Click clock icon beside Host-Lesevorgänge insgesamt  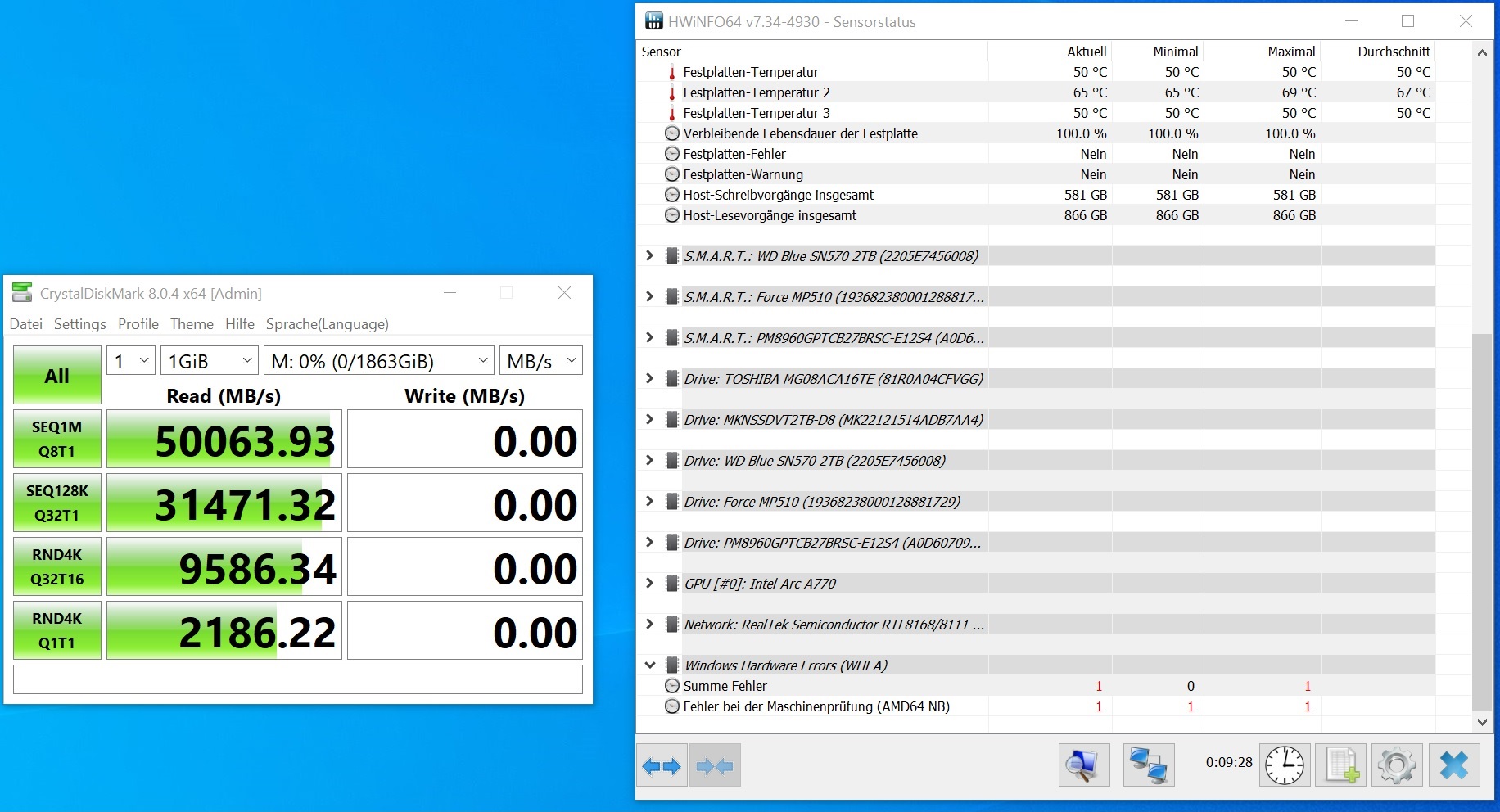[672, 215]
